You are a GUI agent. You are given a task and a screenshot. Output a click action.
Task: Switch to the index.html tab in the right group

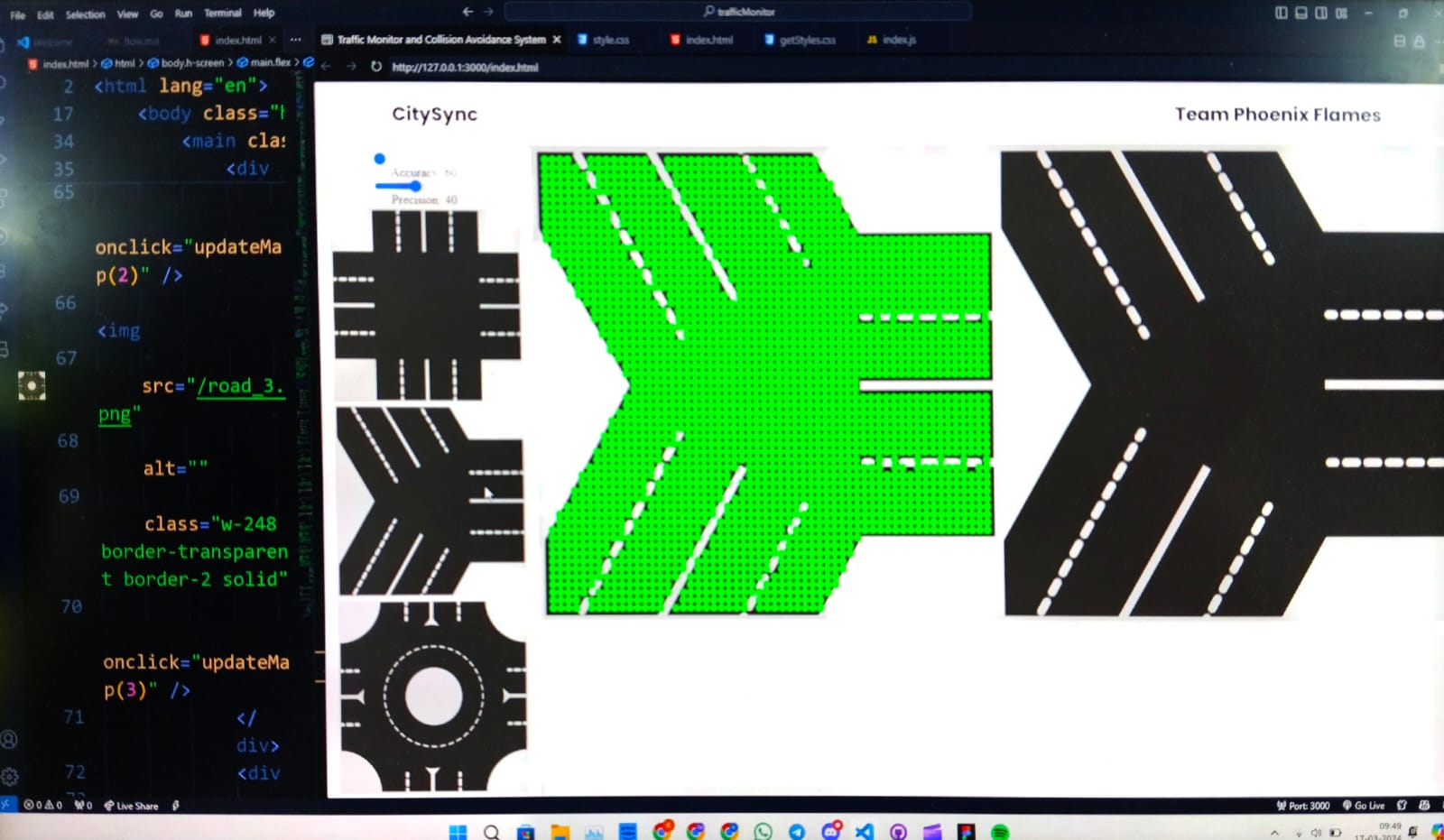pyautogui.click(x=701, y=40)
